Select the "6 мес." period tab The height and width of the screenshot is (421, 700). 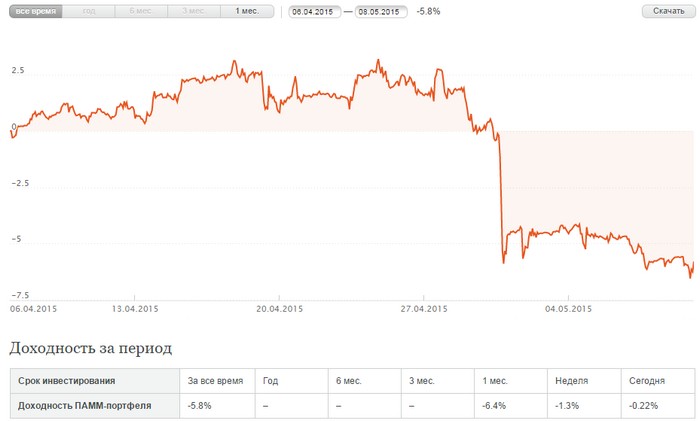(141, 11)
